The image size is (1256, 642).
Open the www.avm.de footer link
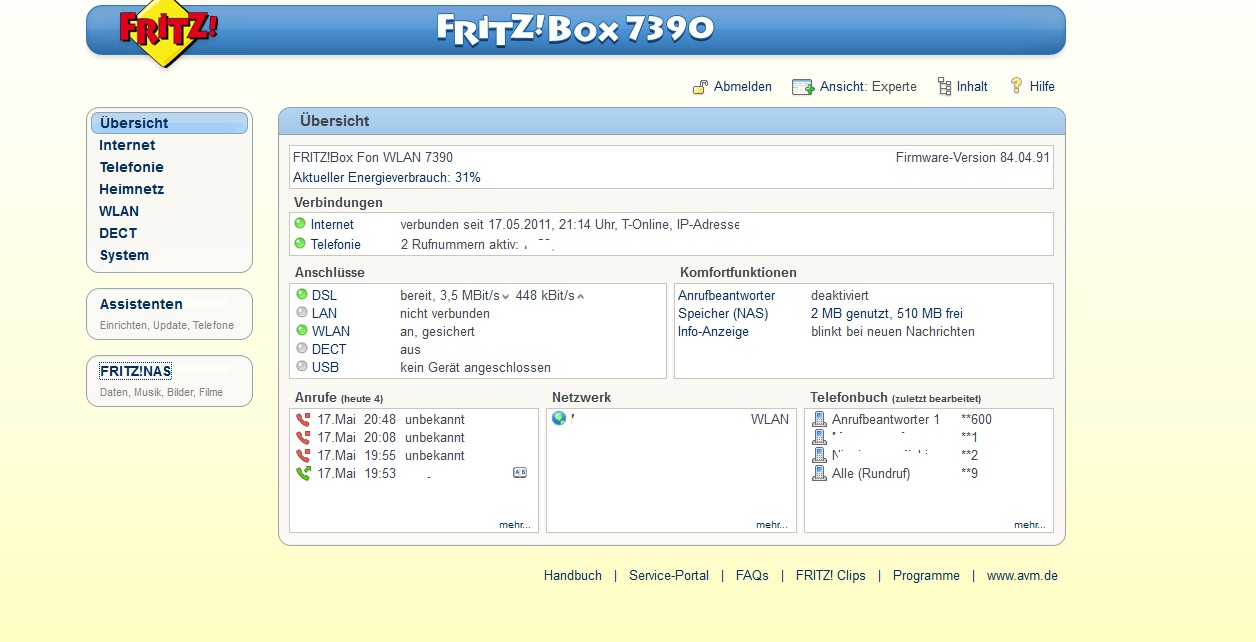point(1022,575)
